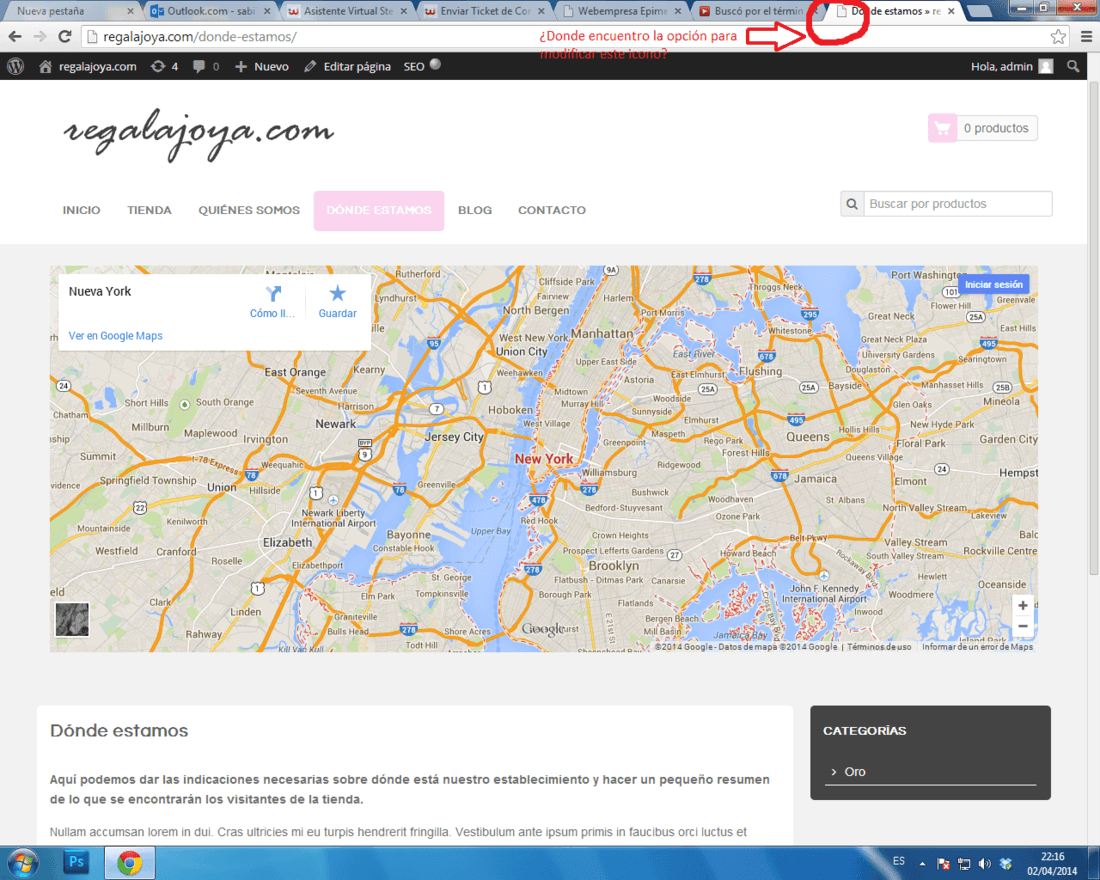Open Ver en Google Maps link

tap(116, 335)
